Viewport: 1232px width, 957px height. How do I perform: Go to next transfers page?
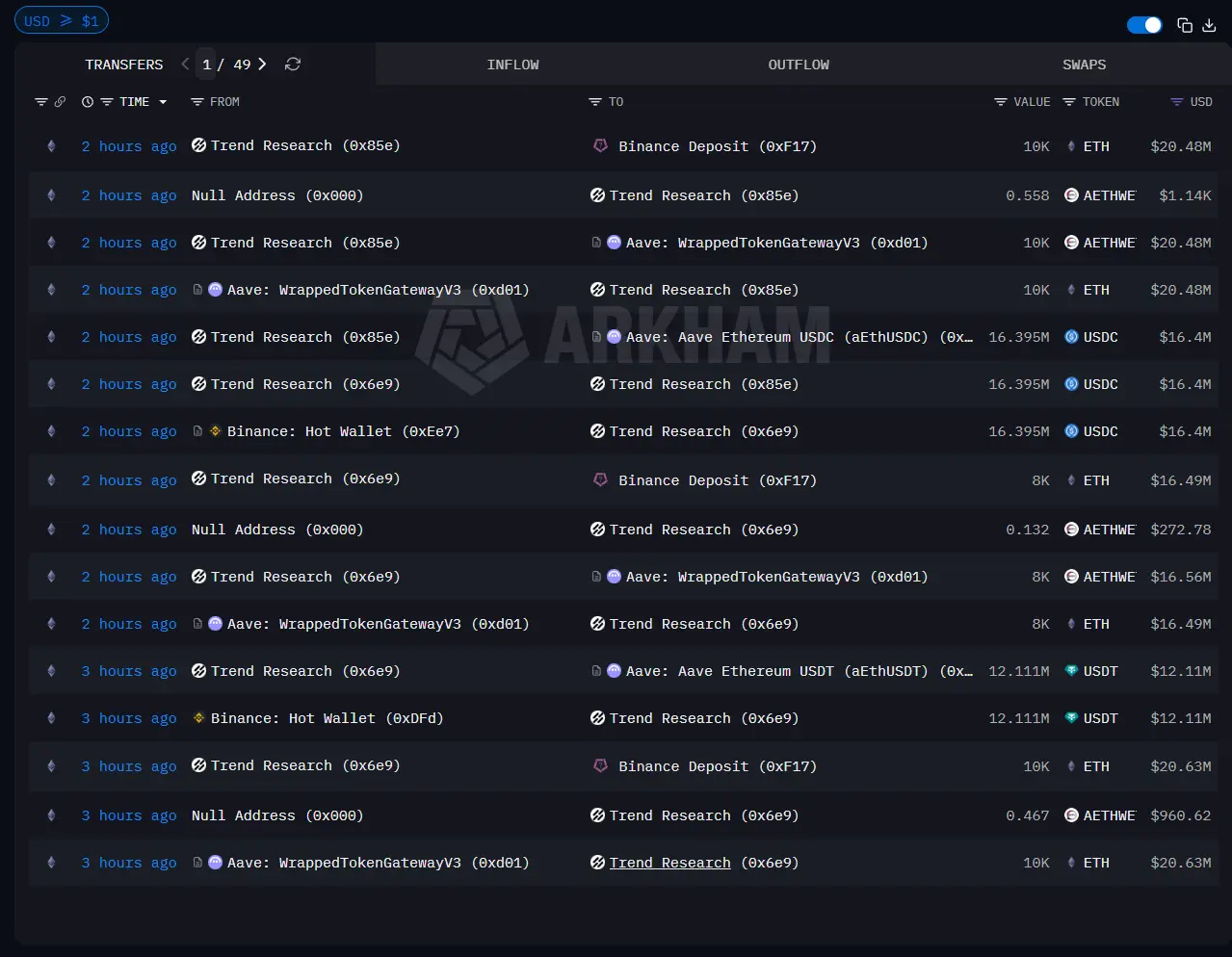[x=262, y=64]
